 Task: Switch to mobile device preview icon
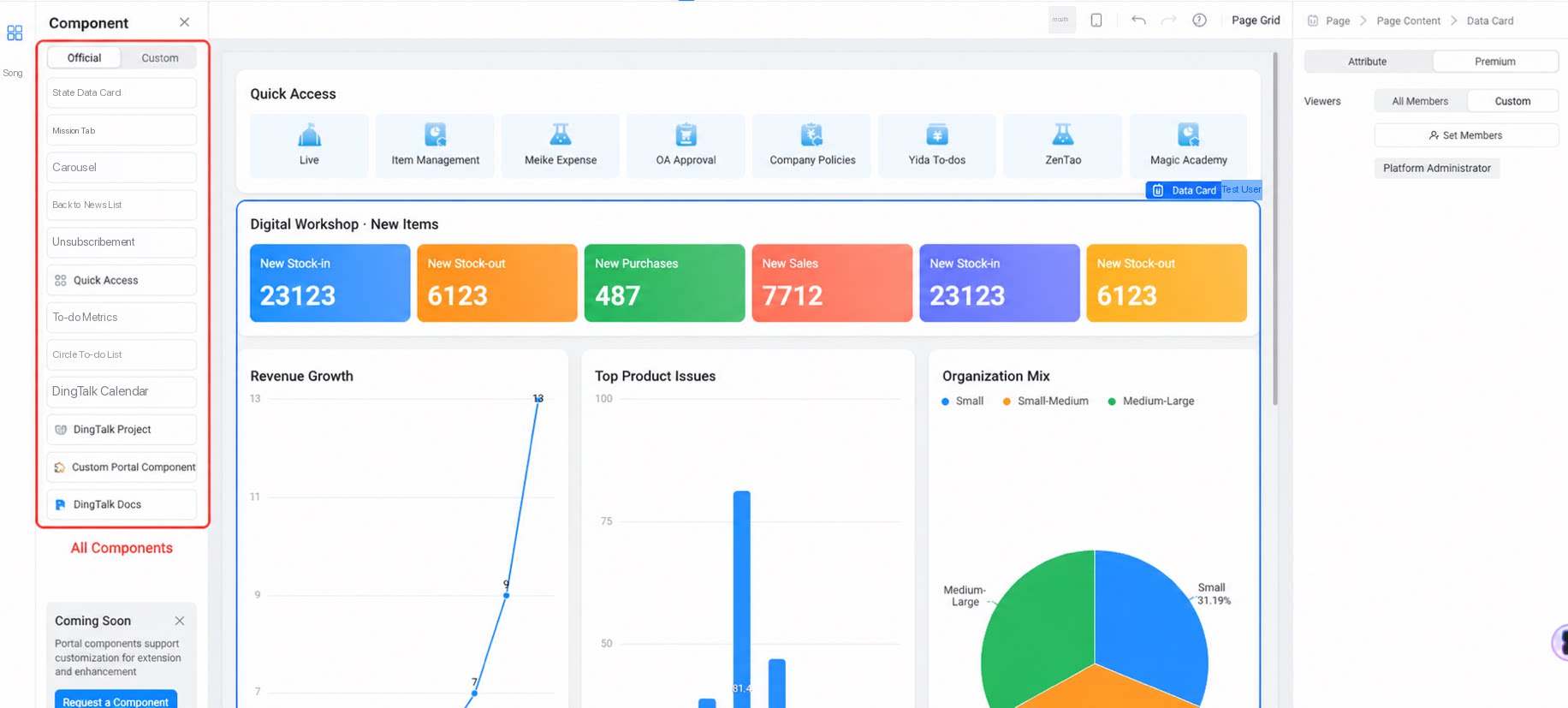click(x=1096, y=20)
